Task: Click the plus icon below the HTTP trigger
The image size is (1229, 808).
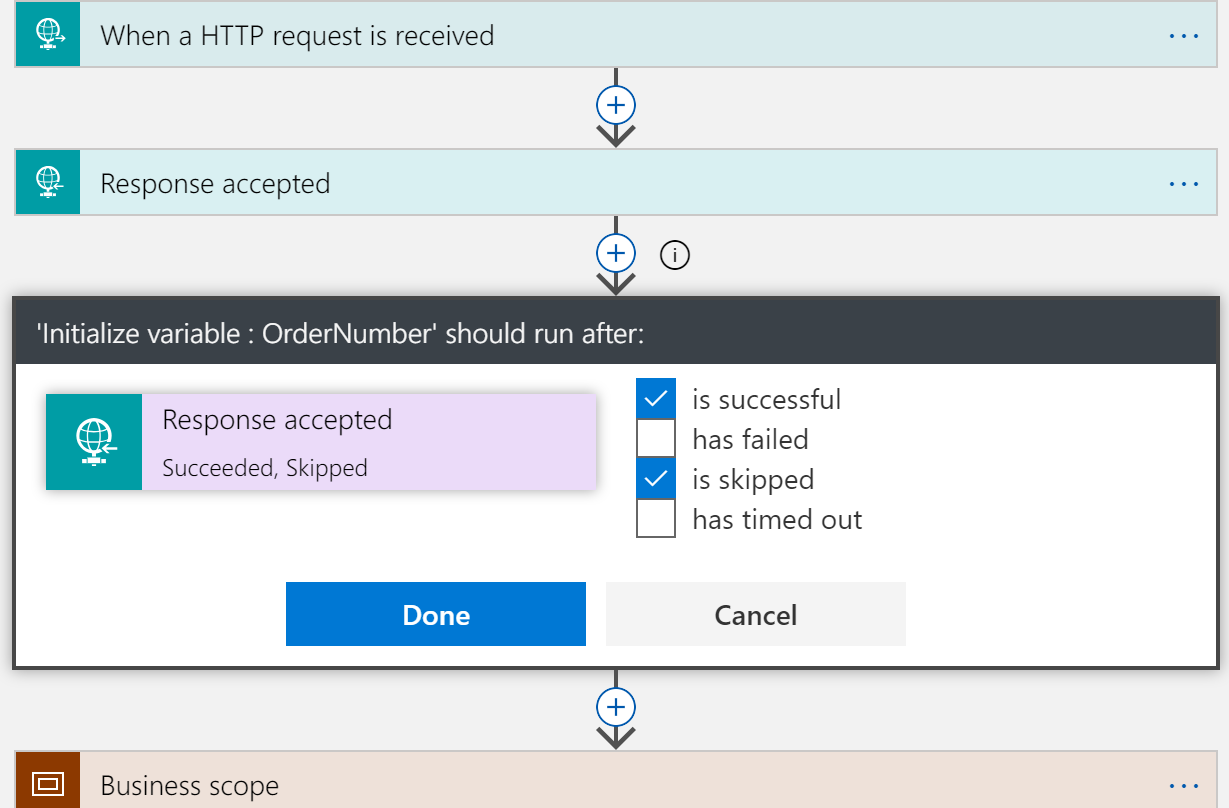Action: pyautogui.click(x=616, y=105)
